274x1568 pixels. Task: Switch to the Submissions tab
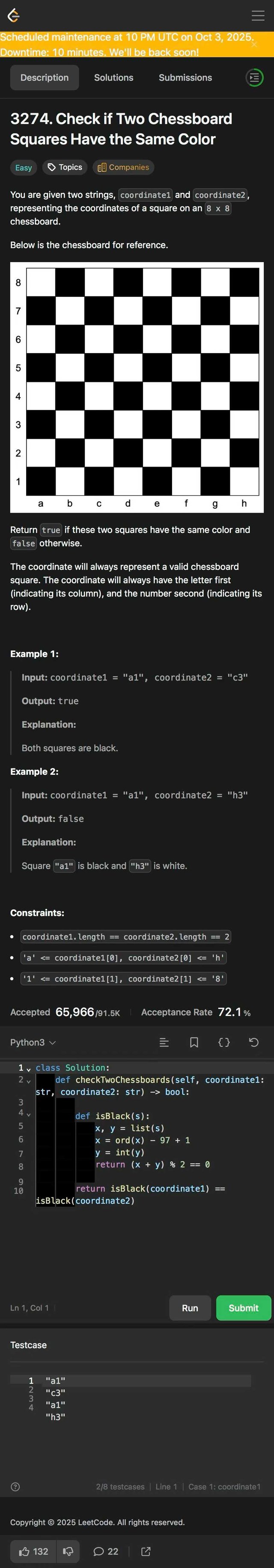185,78
